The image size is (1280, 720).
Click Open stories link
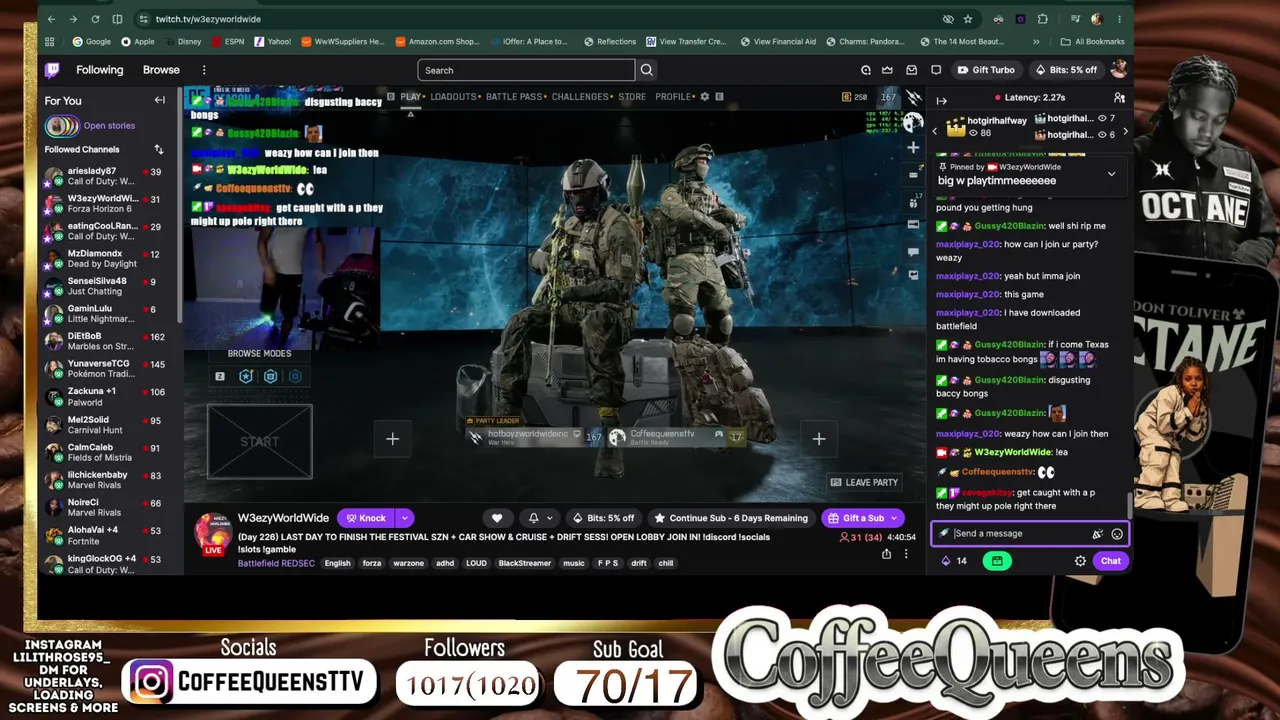coord(109,126)
